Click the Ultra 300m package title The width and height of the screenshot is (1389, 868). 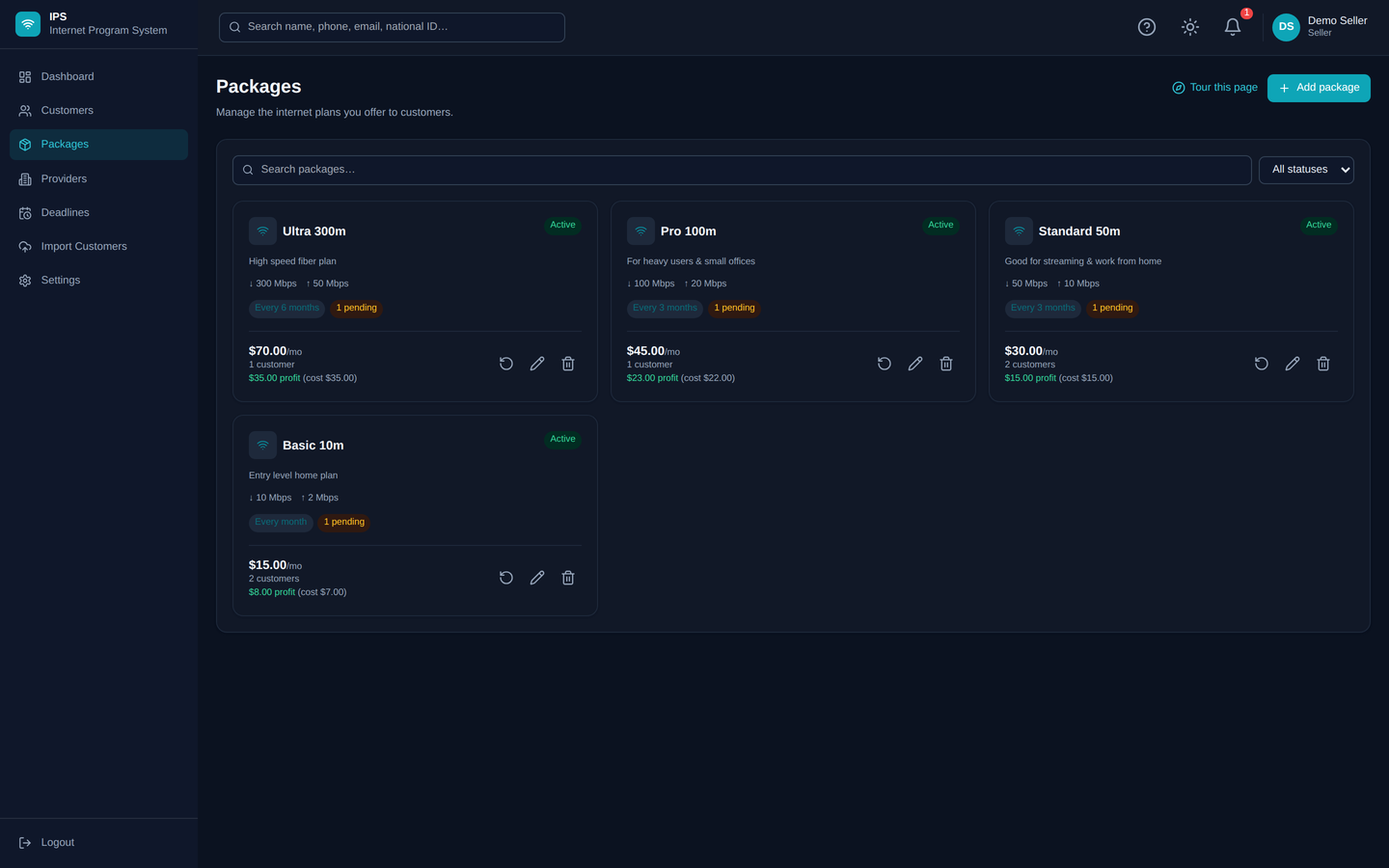click(x=314, y=231)
